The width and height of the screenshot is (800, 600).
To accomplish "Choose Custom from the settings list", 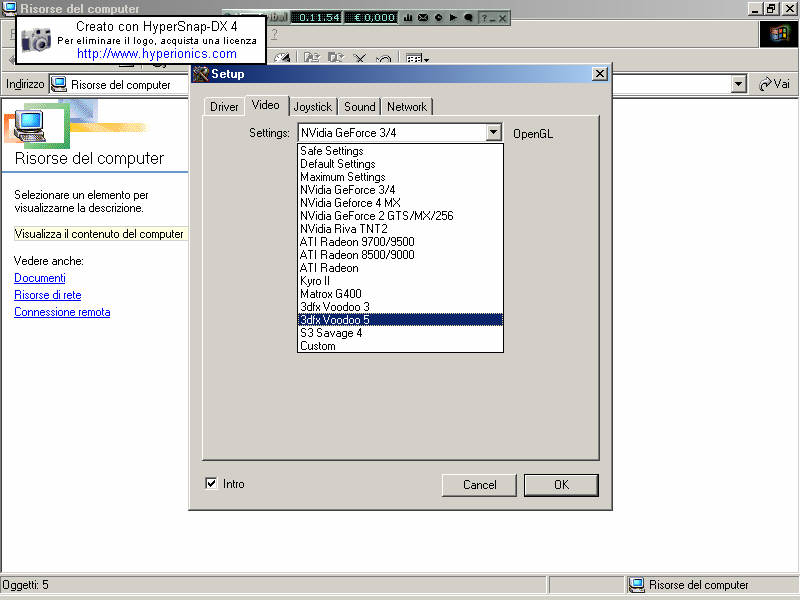I will tap(400, 346).
